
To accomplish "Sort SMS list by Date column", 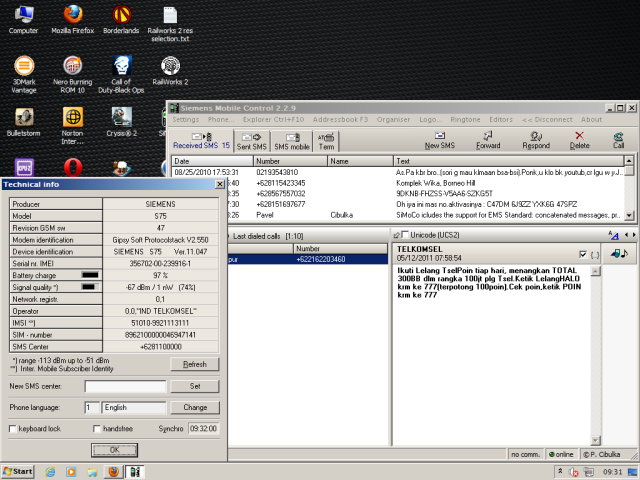I will tap(212, 161).
